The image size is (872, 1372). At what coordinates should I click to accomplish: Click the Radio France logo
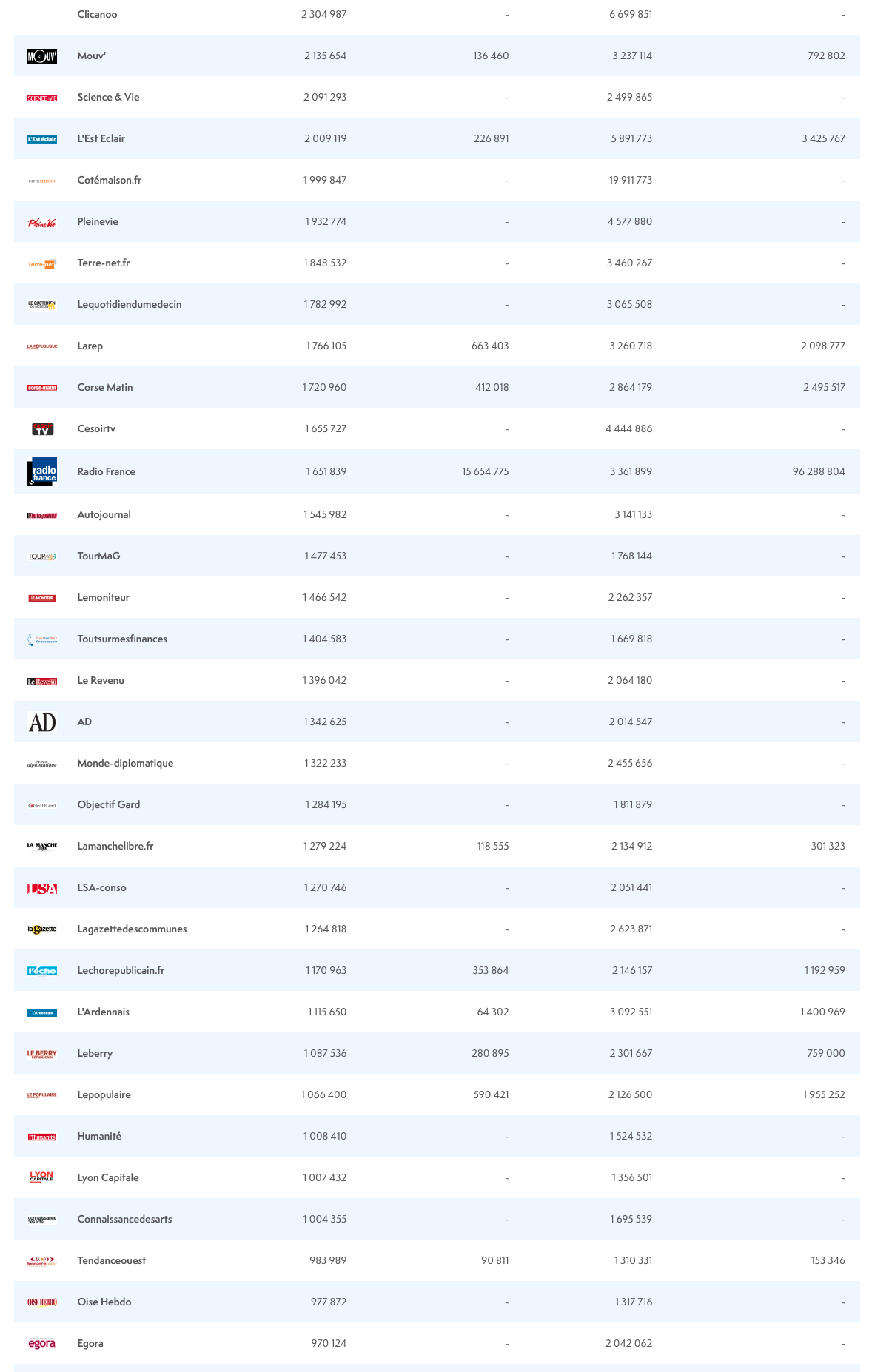[42, 471]
